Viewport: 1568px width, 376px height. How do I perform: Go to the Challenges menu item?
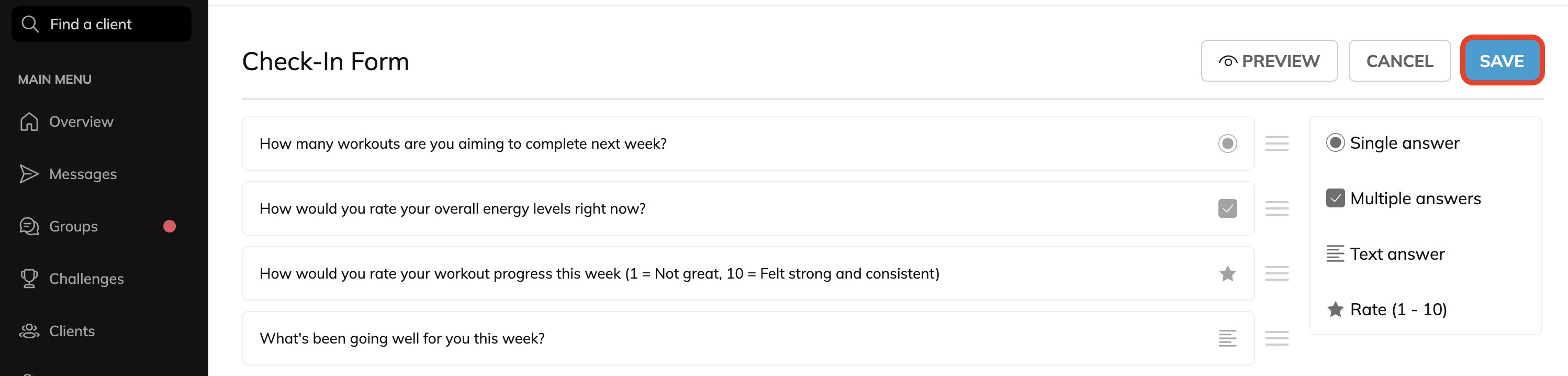coord(86,279)
